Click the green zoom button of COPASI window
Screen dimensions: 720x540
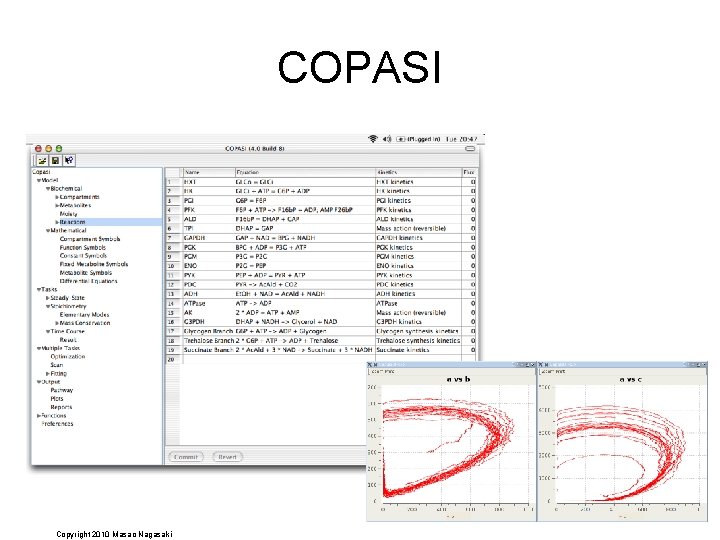pyautogui.click(x=59, y=148)
